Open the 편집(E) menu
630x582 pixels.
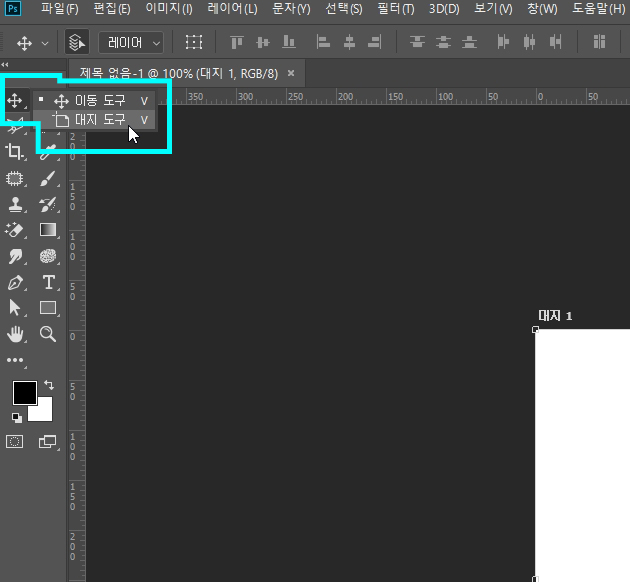(112, 8)
